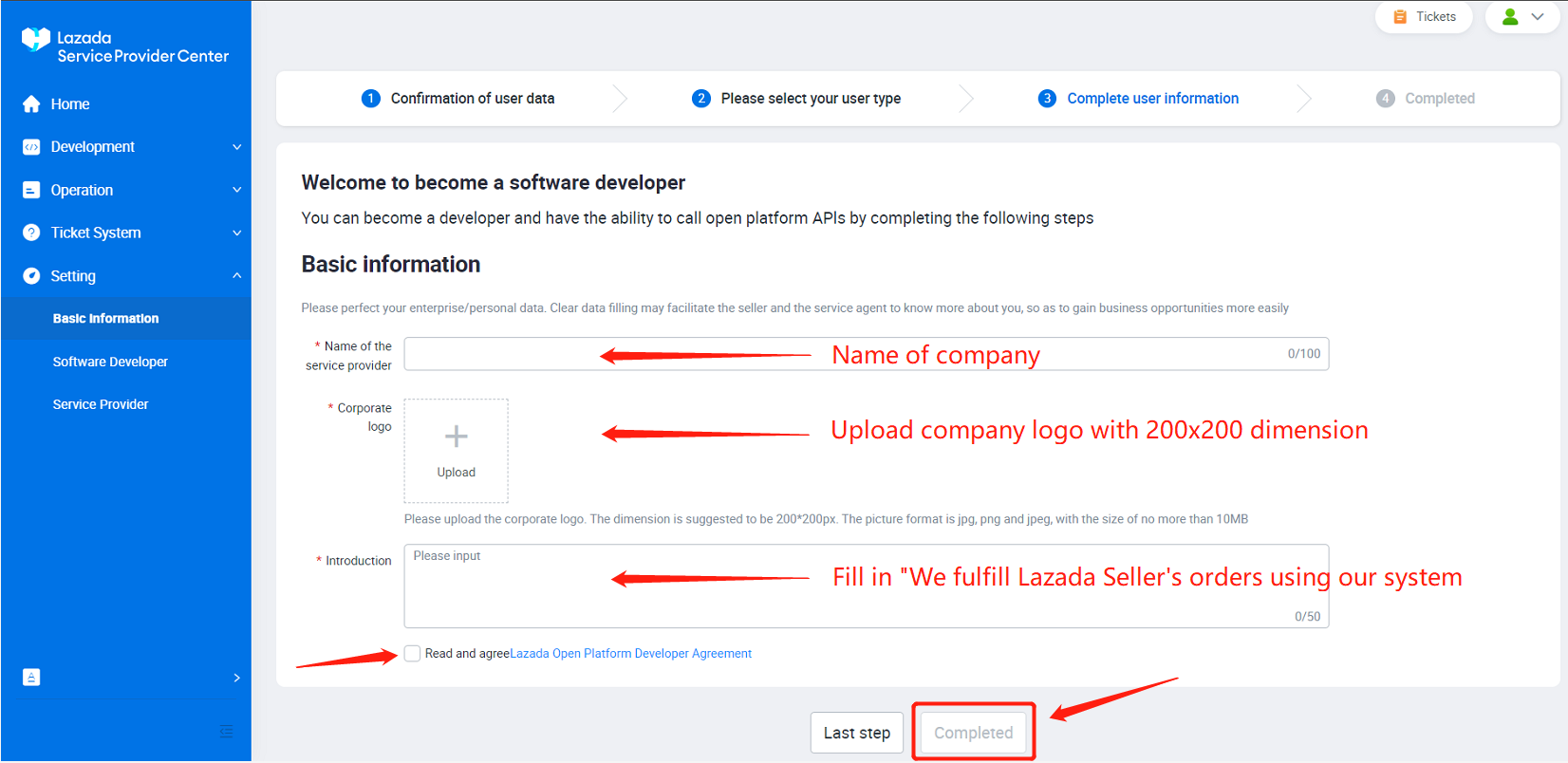Click the Basic information heading
1568x763 pixels.
point(391,264)
